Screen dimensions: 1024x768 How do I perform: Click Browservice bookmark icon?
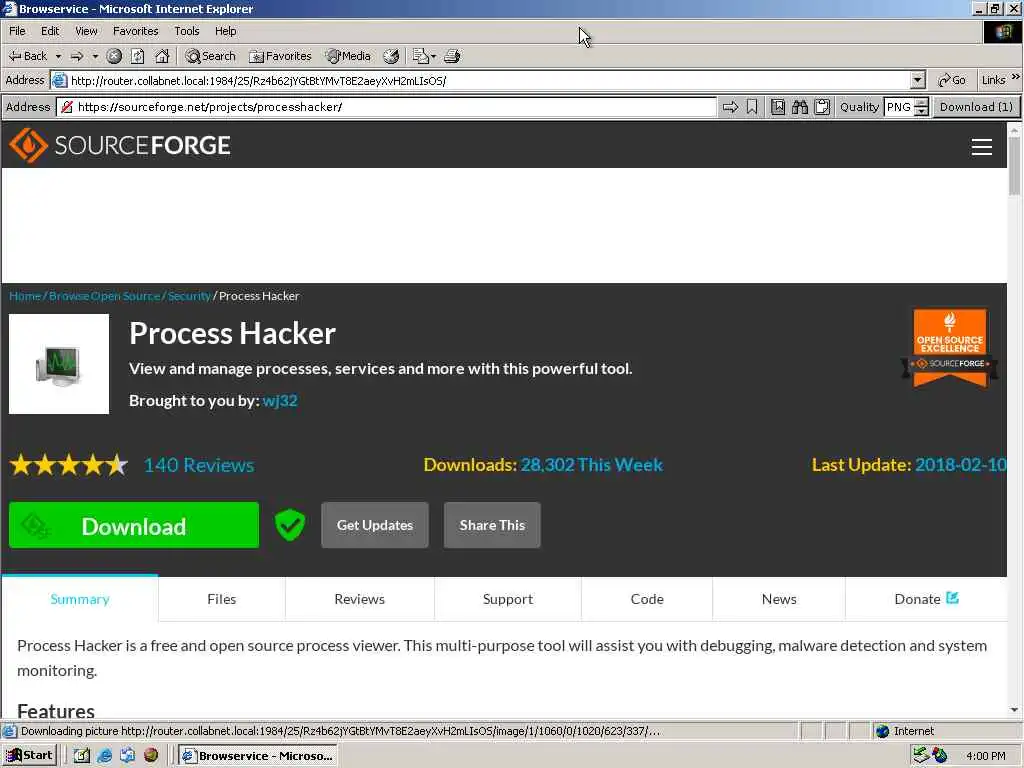pos(752,107)
